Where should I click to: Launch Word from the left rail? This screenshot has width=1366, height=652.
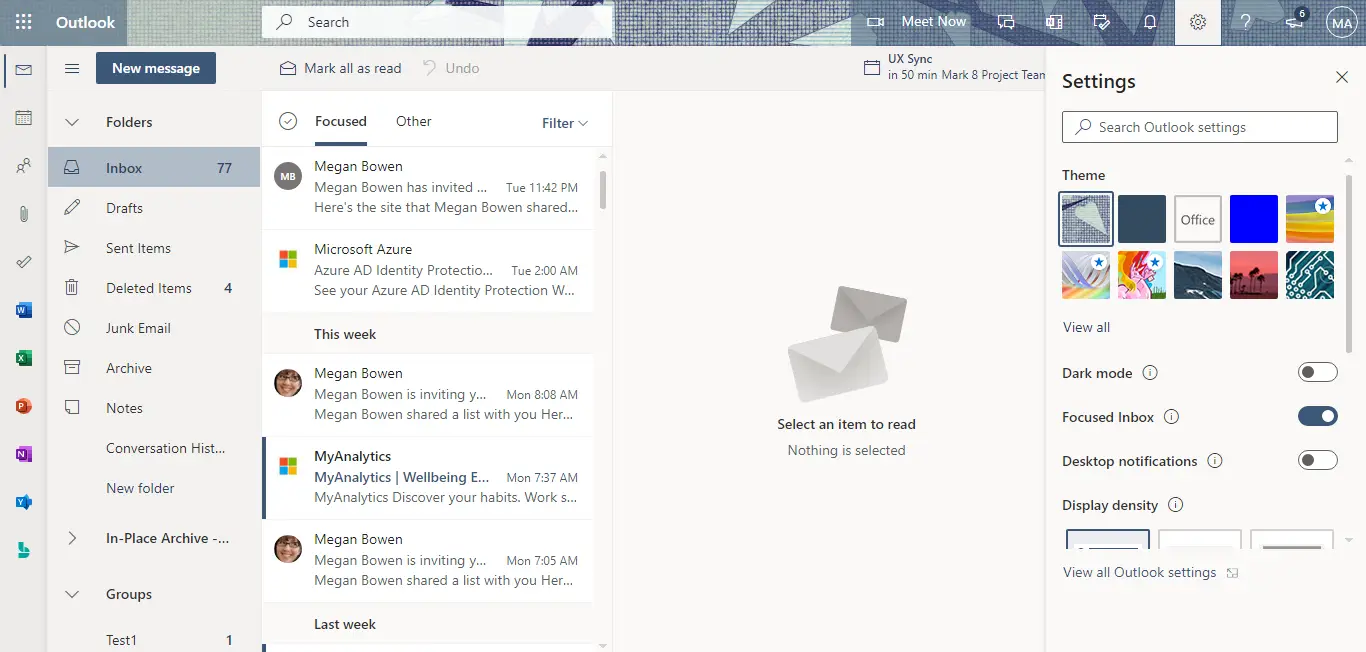(x=23, y=310)
